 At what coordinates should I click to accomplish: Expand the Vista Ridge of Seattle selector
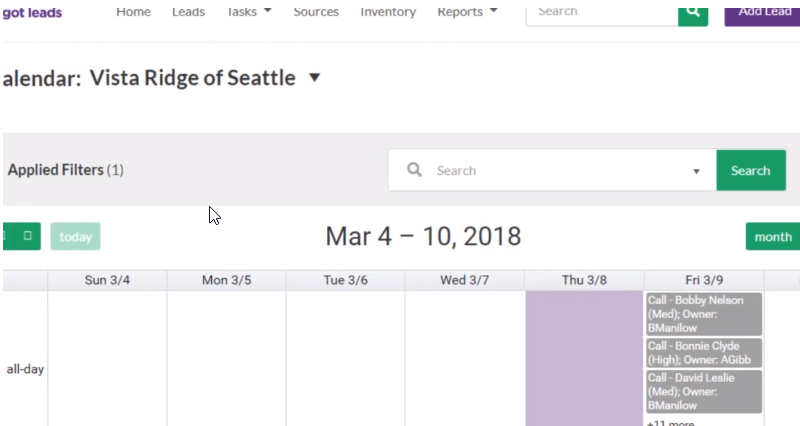coord(314,77)
